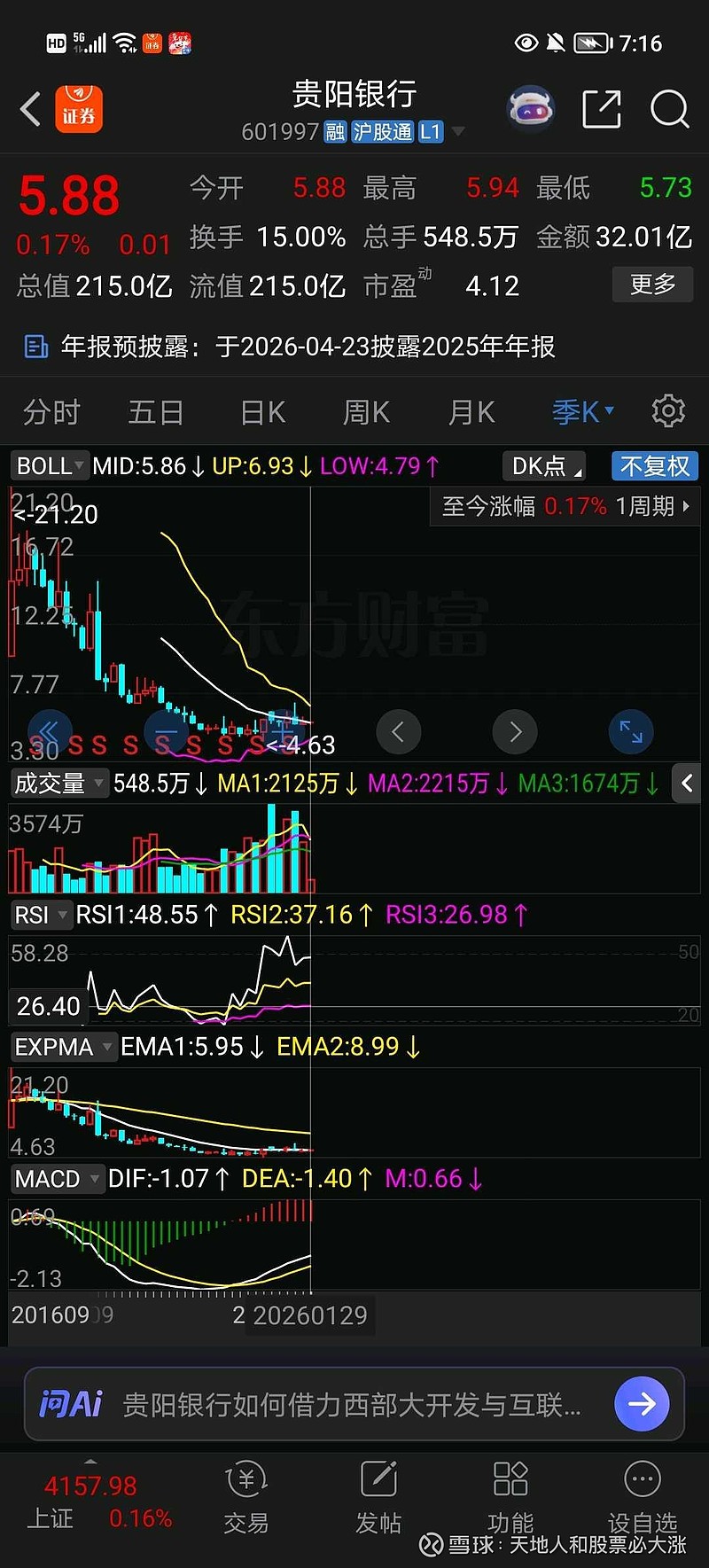Toggle the 不复权 adjustment setting

[654, 466]
